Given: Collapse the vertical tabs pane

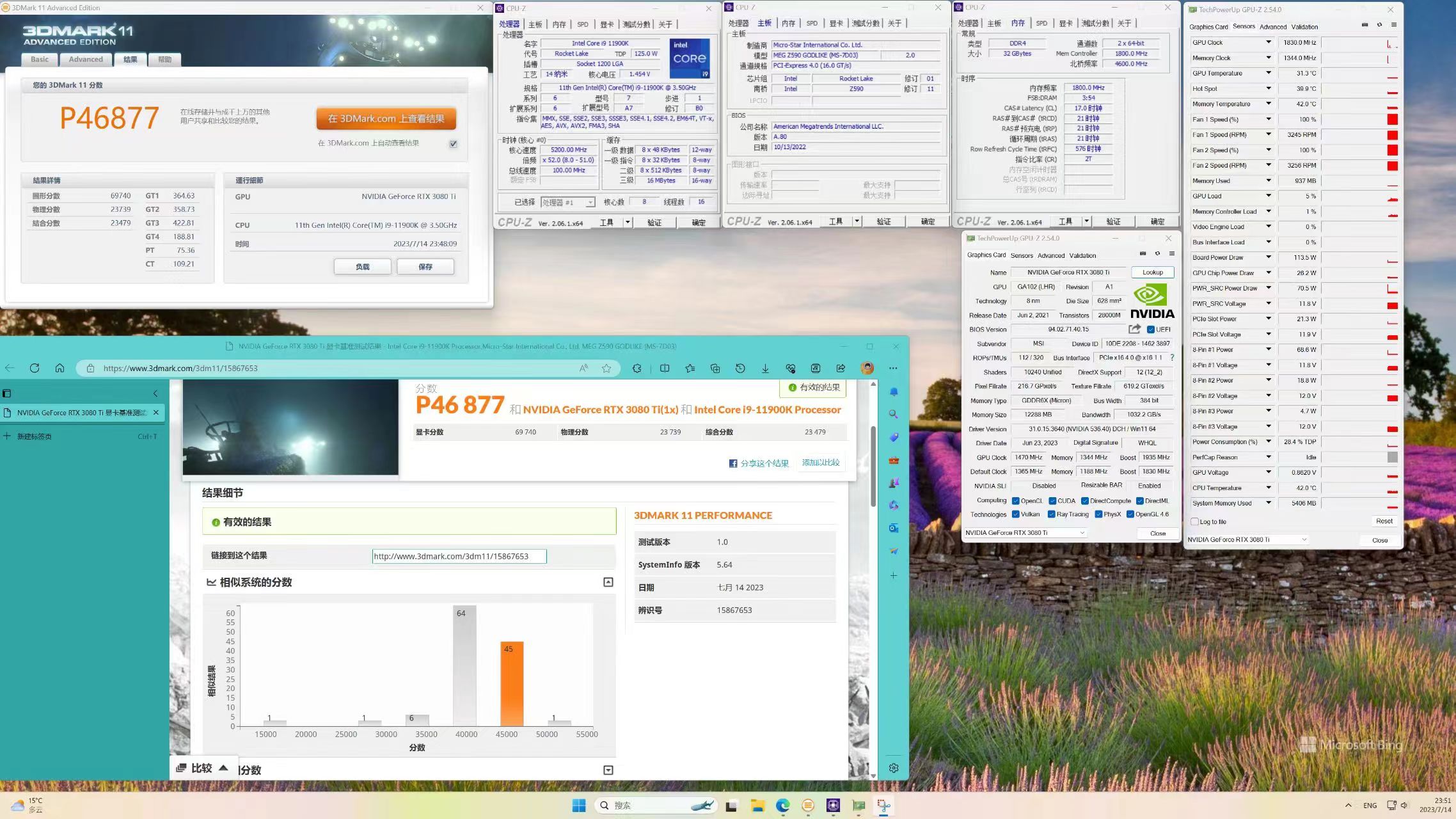Looking at the screenshot, I should pyautogui.click(x=155, y=394).
